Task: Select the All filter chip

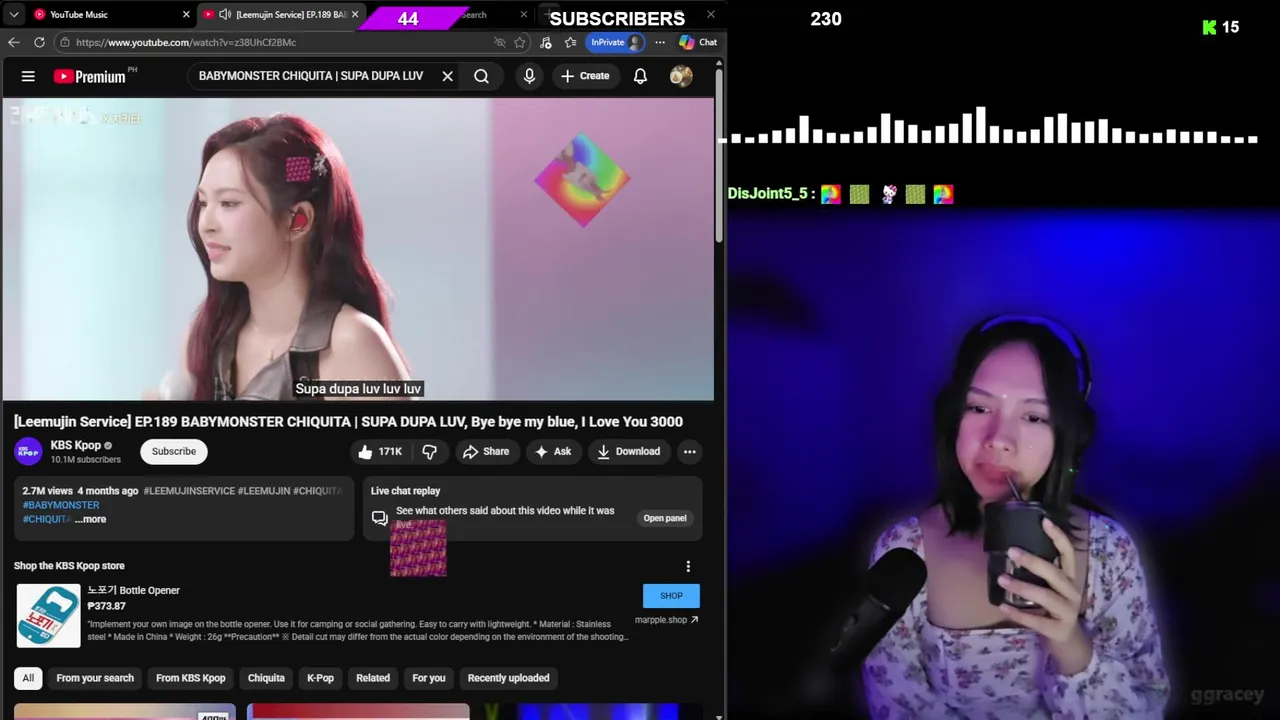Action: click(28, 678)
